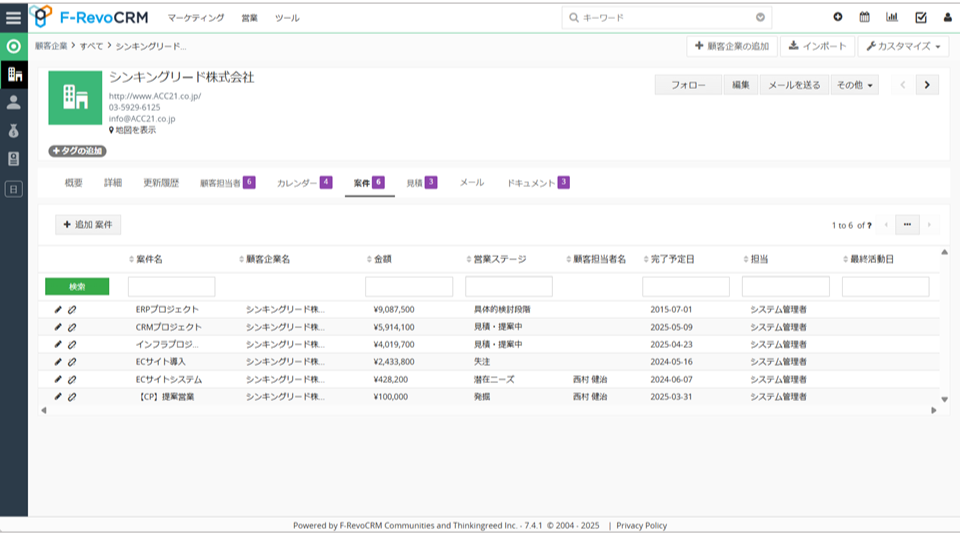Go to the previous record arrow

coord(902,85)
